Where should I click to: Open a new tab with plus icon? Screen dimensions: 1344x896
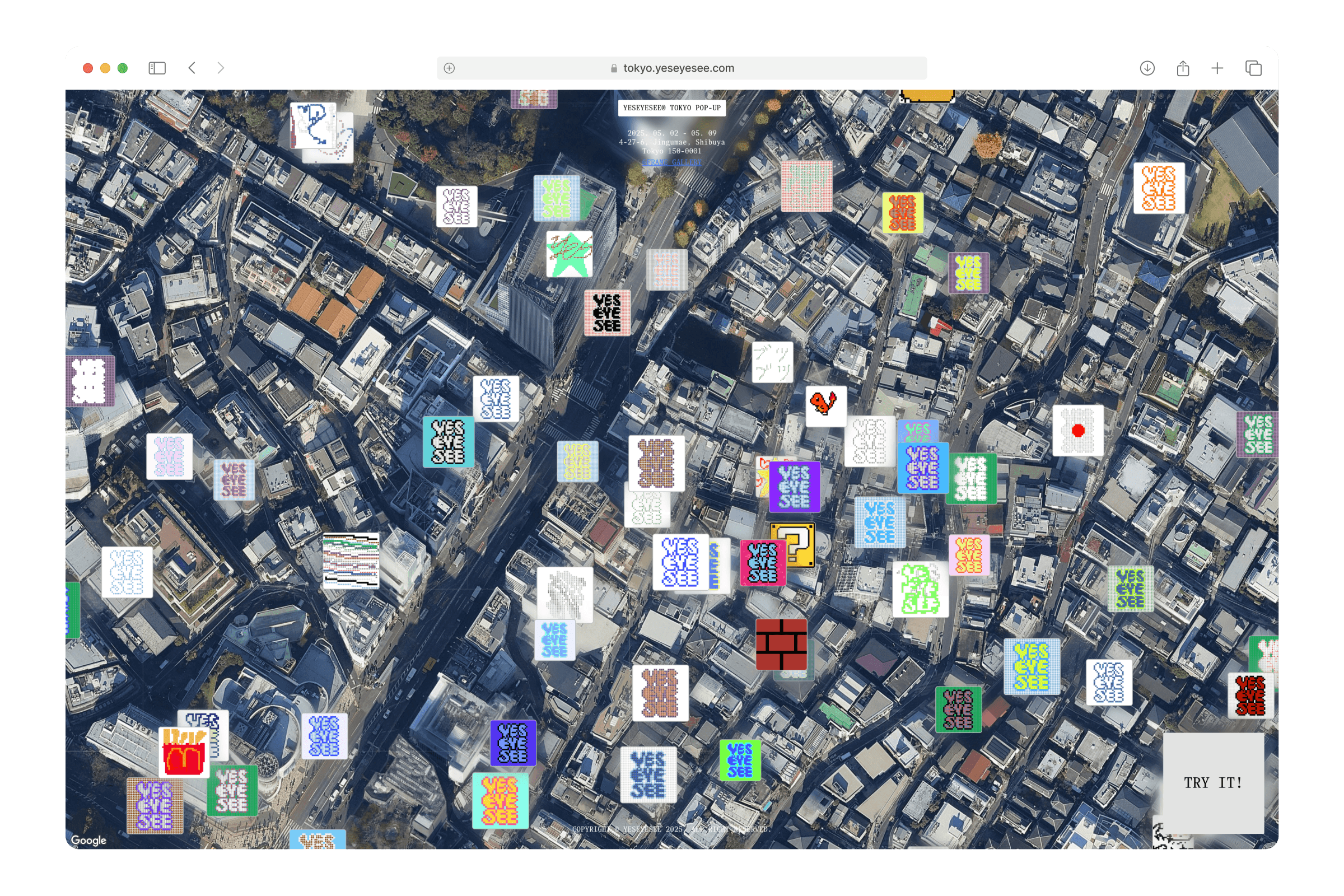[x=1217, y=68]
